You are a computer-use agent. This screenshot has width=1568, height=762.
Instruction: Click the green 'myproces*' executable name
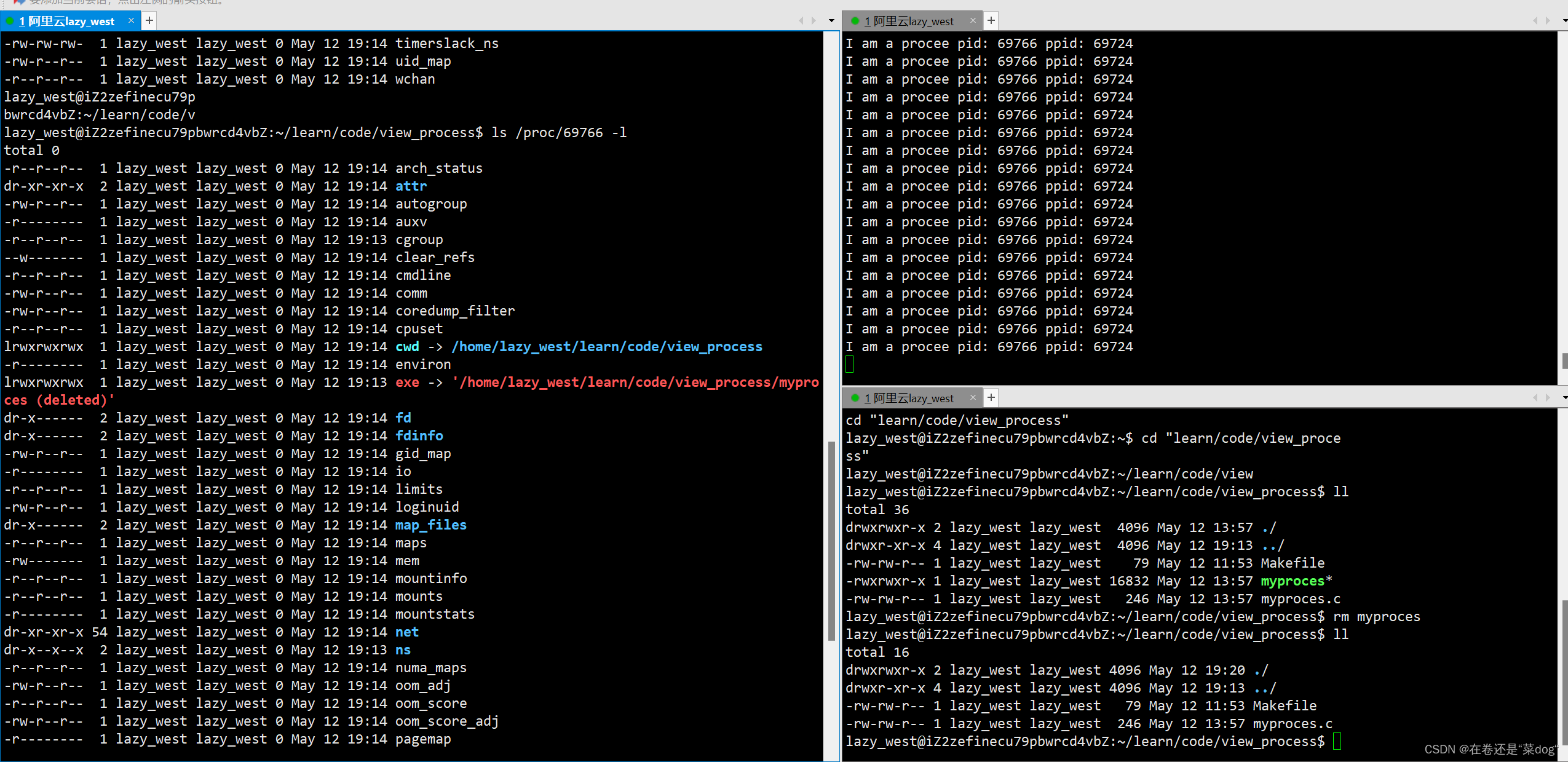point(1296,581)
